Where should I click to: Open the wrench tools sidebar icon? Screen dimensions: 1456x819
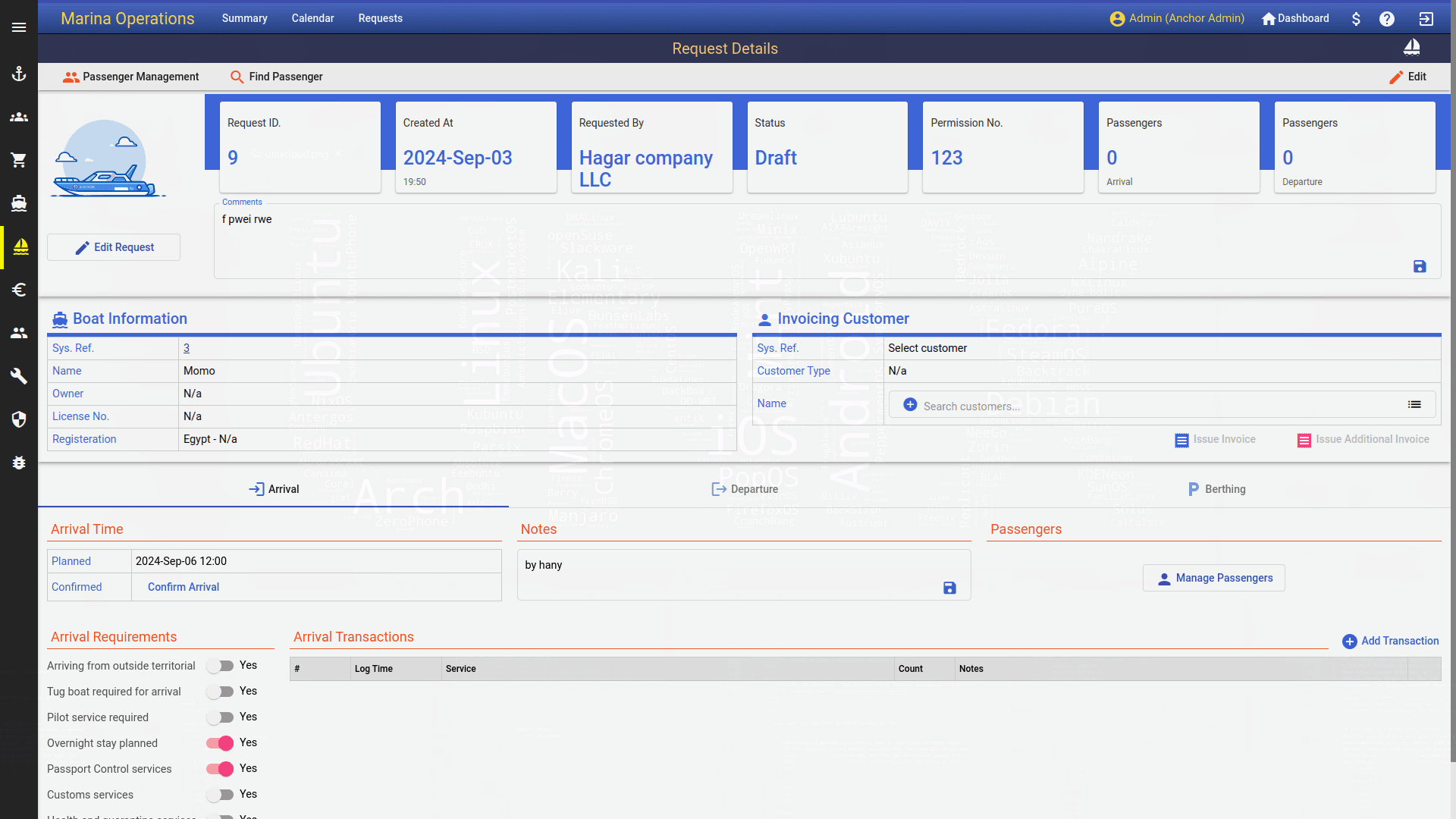[x=19, y=376]
